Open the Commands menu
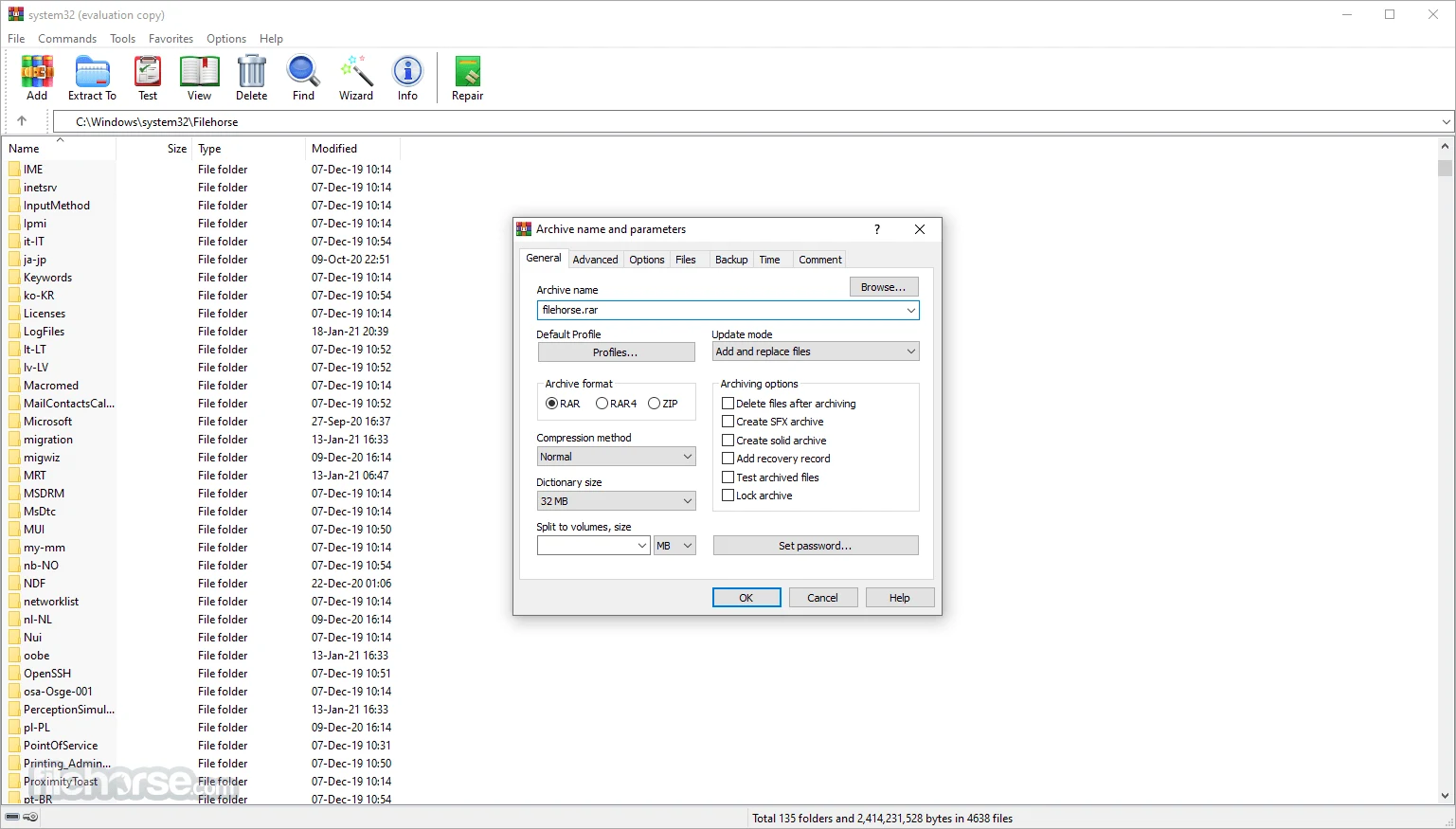1456x829 pixels. [67, 39]
